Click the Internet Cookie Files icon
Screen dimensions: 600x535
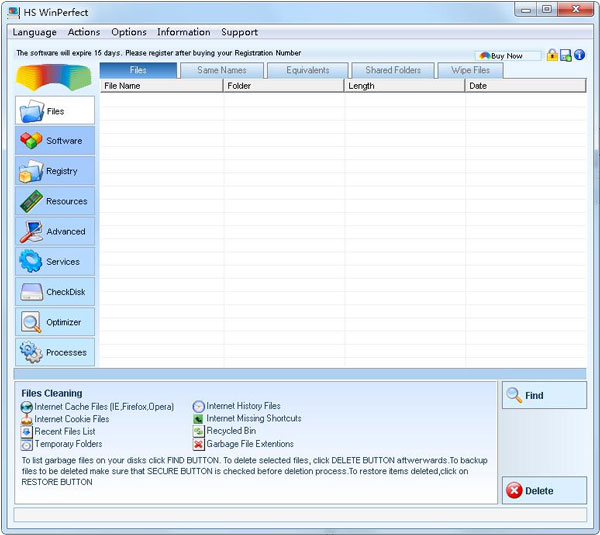point(27,419)
